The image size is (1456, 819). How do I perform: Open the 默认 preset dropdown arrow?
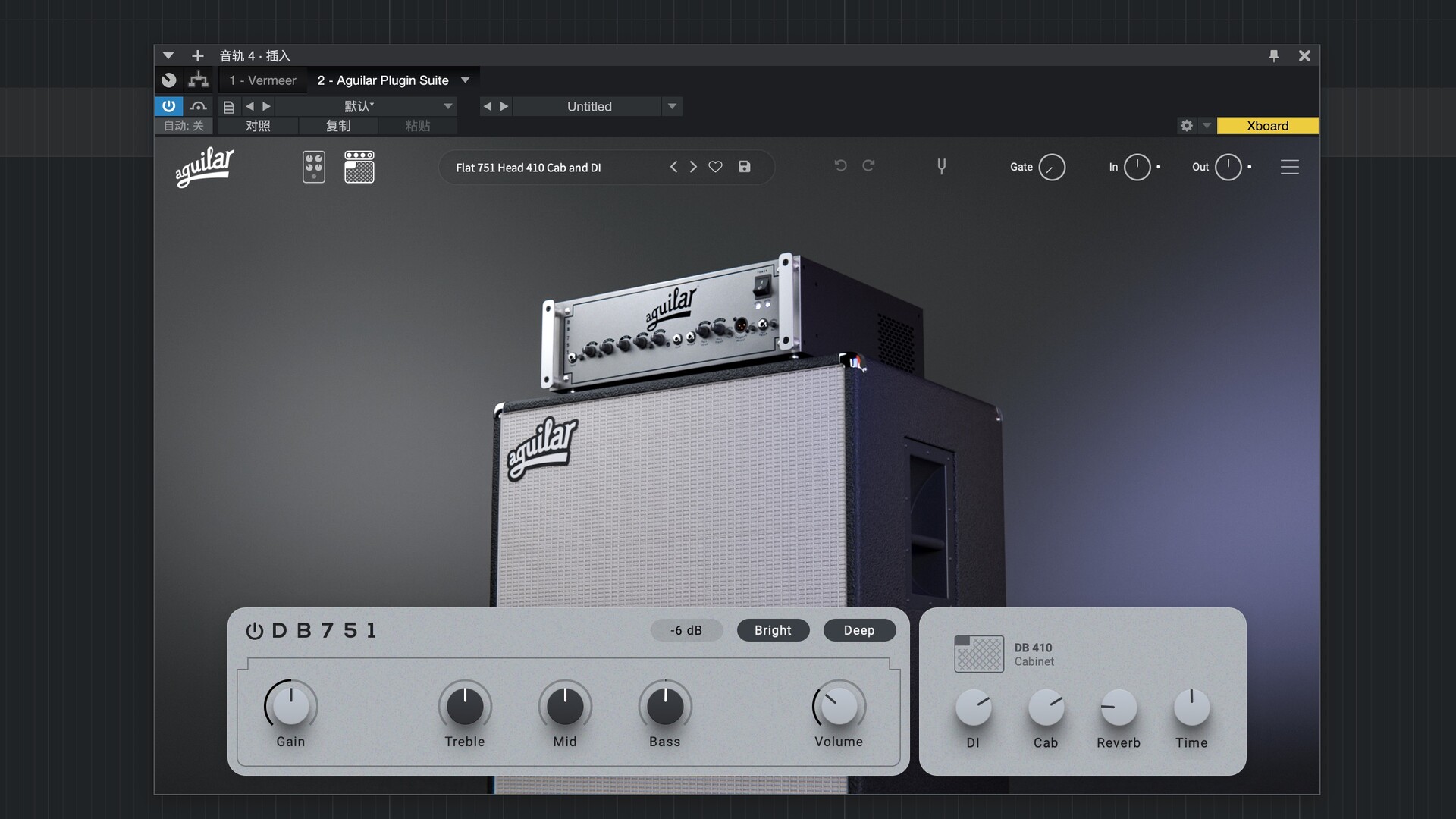click(447, 106)
